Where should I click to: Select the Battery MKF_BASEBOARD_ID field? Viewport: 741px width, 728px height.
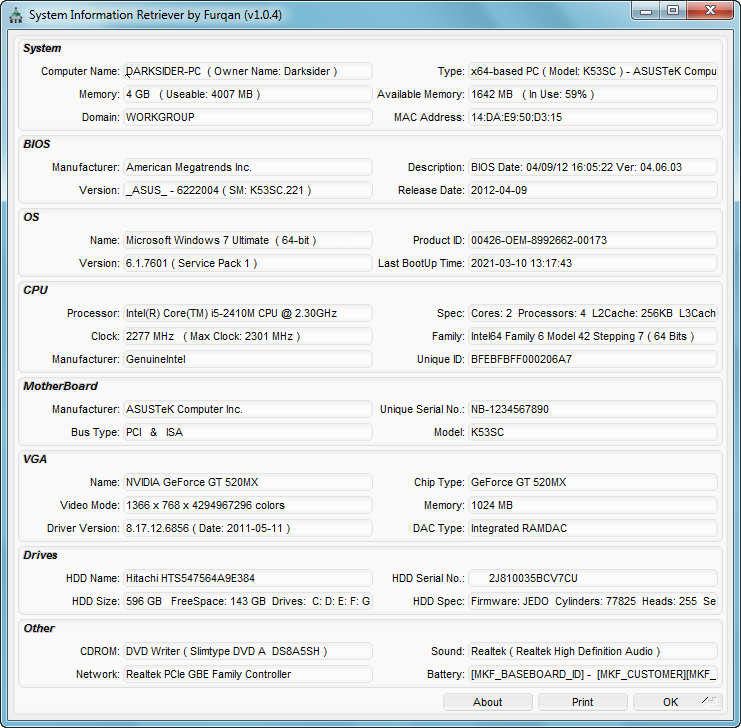coord(593,674)
